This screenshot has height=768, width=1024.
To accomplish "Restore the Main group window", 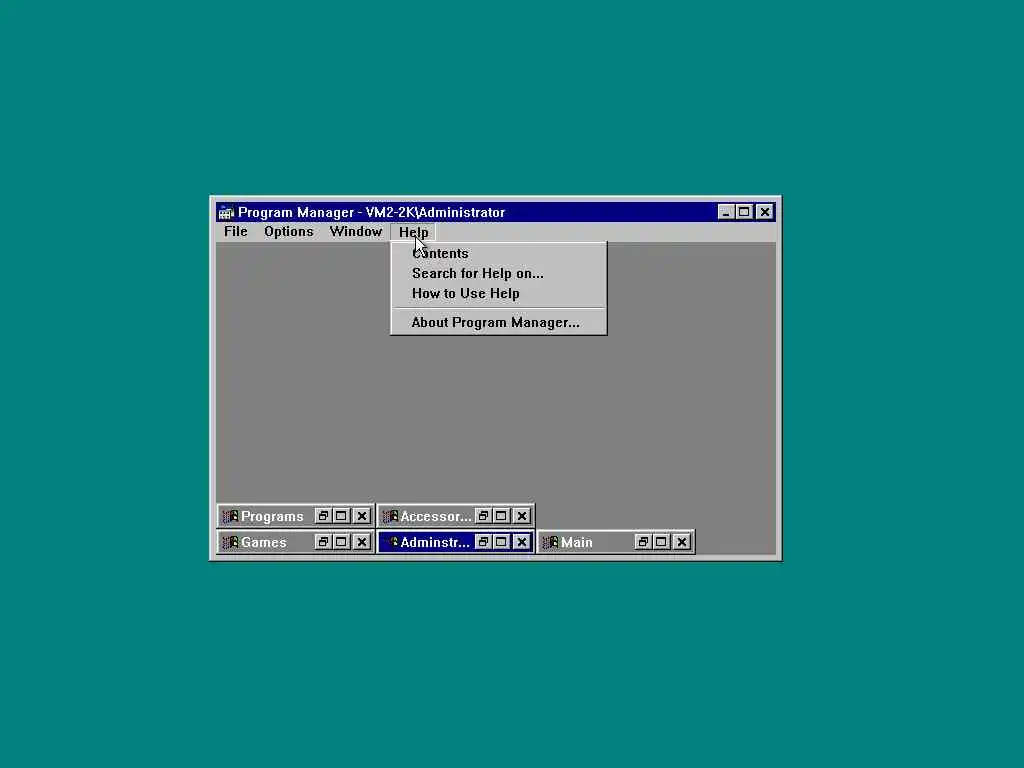I will pos(643,542).
